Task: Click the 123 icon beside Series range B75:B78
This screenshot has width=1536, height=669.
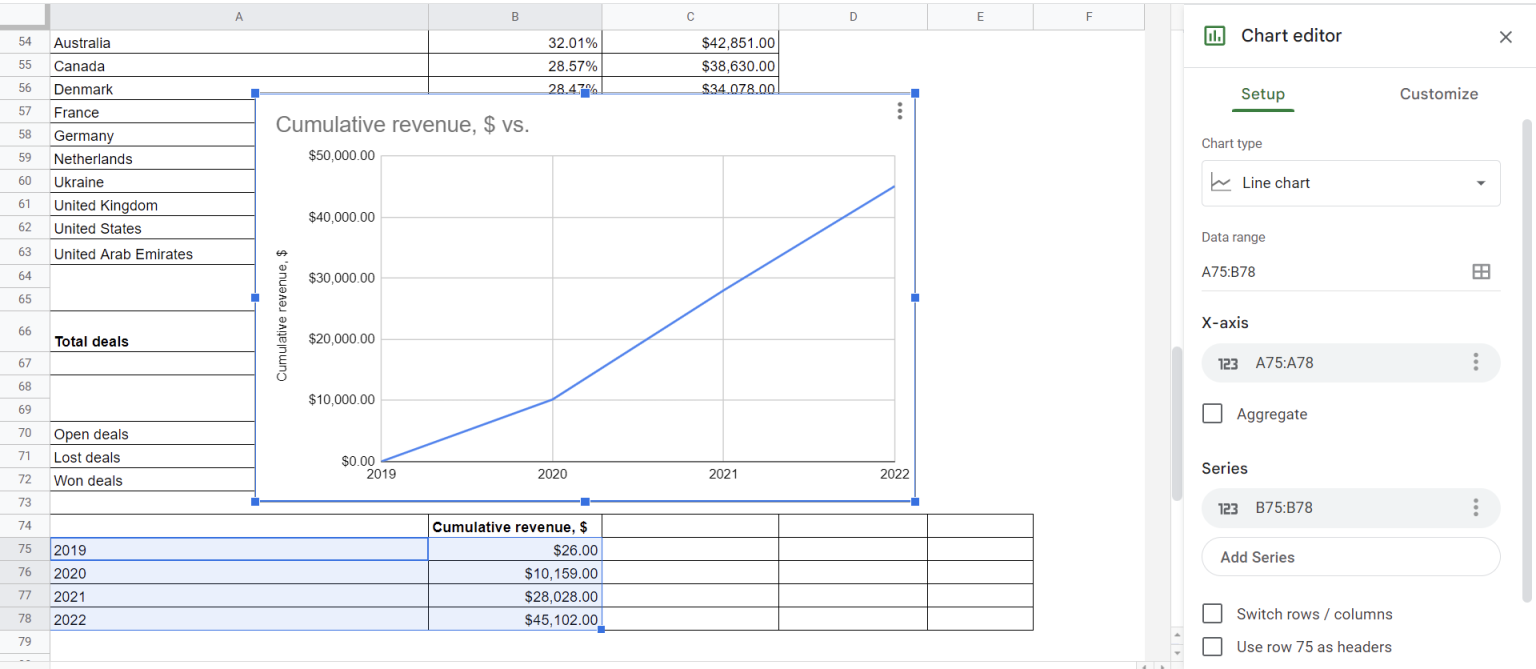Action: point(1227,508)
